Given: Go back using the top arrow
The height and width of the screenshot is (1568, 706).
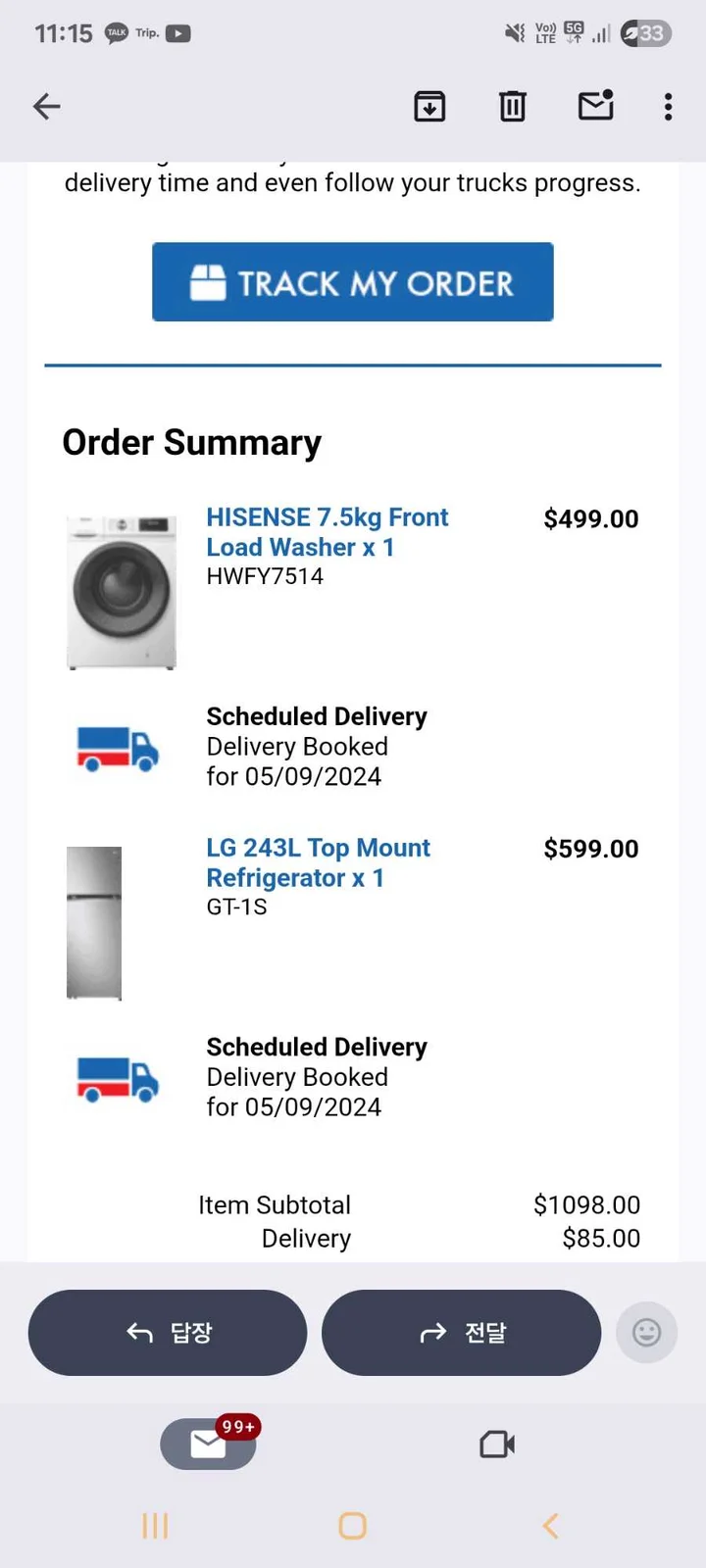Looking at the screenshot, I should point(46,106).
